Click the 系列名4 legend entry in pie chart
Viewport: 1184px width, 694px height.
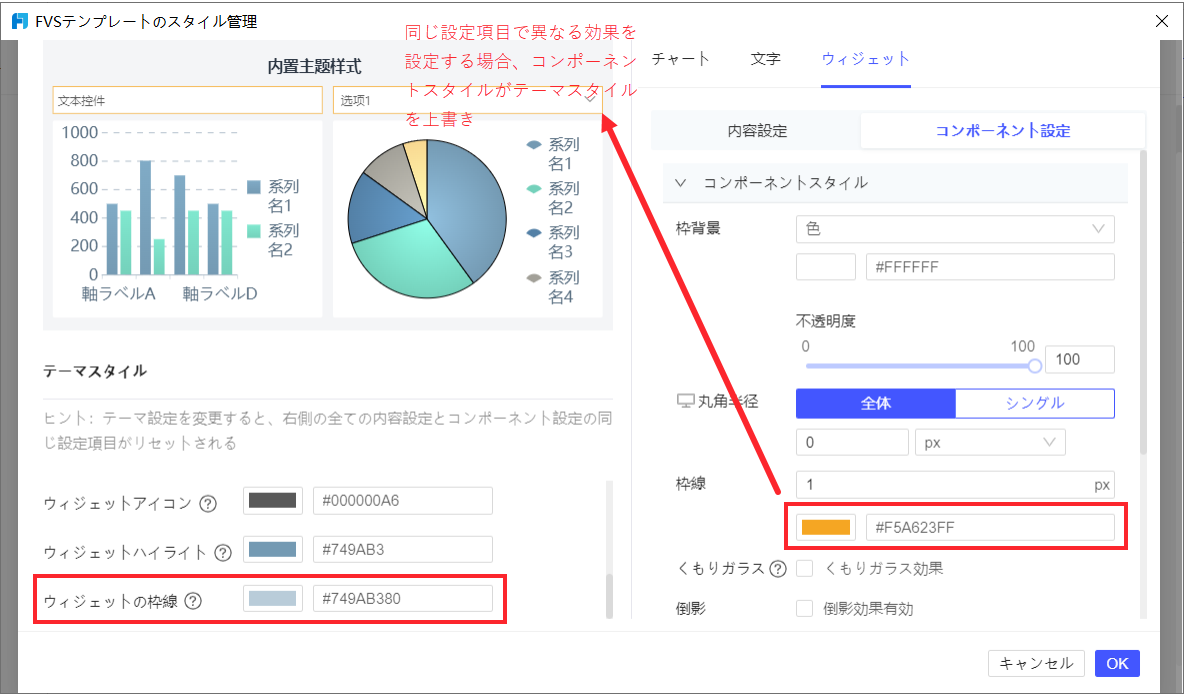click(x=553, y=287)
